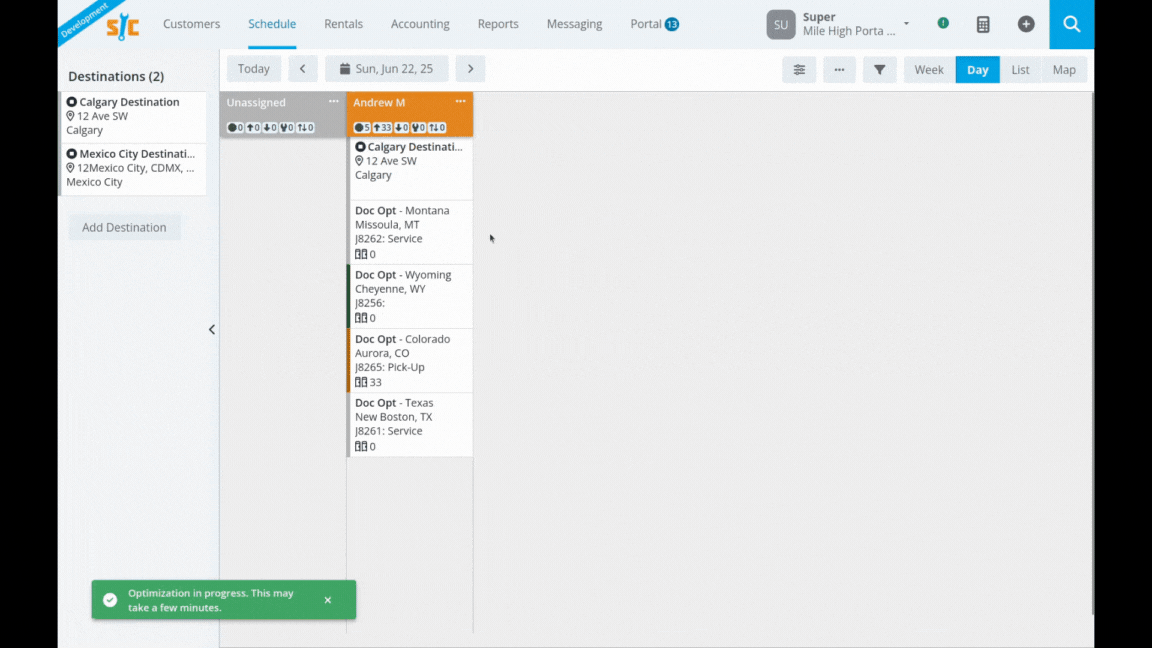Go to next day arrow
Screen dimensions: 1152x648
[470, 69]
